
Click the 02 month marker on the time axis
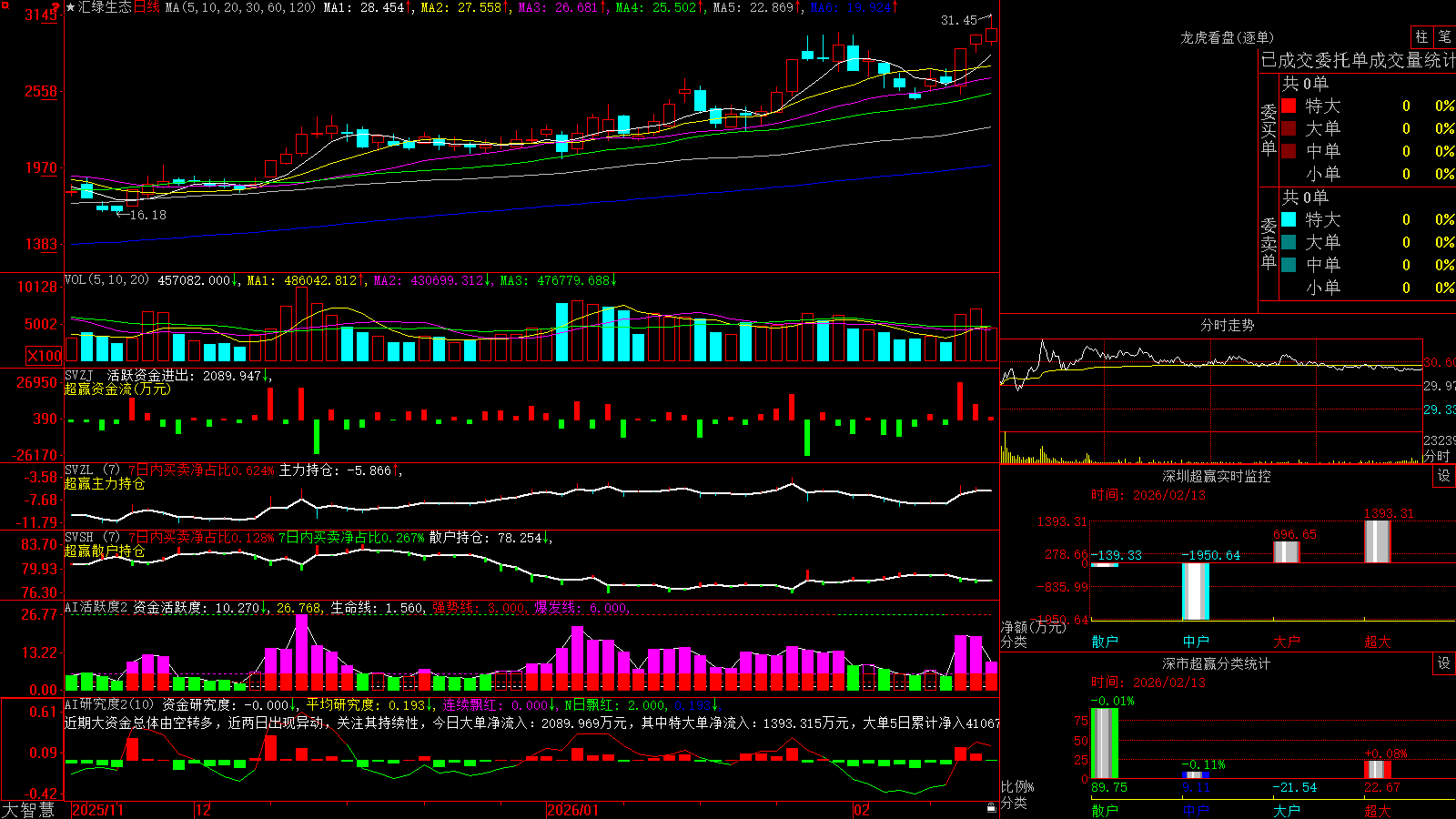click(x=862, y=810)
